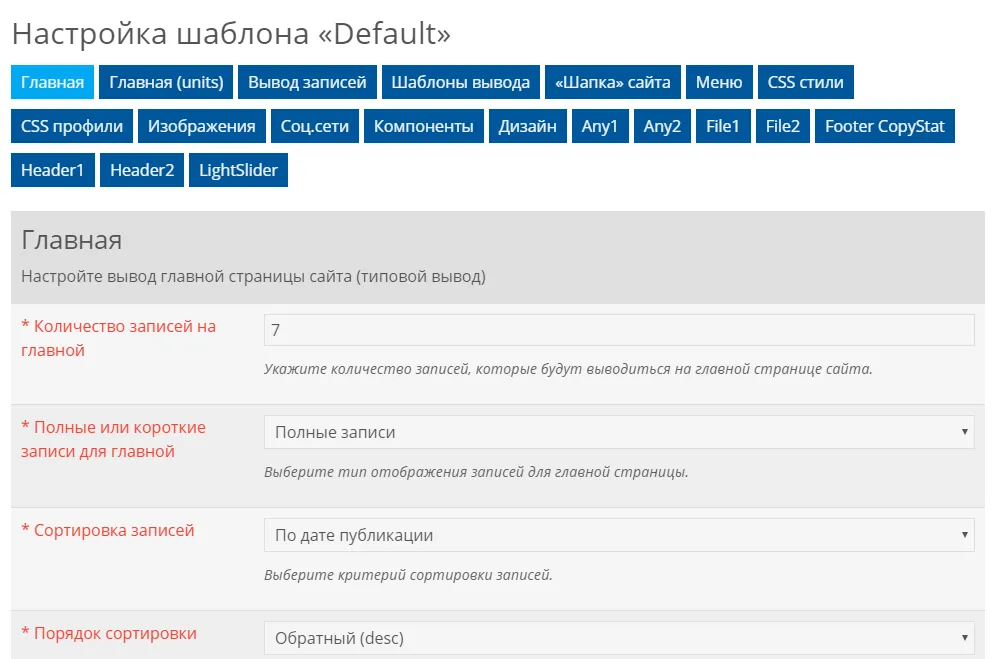Viewport: 995px width, 659px height.
Task: Open the «Компоненты» tab
Action: (x=424, y=126)
